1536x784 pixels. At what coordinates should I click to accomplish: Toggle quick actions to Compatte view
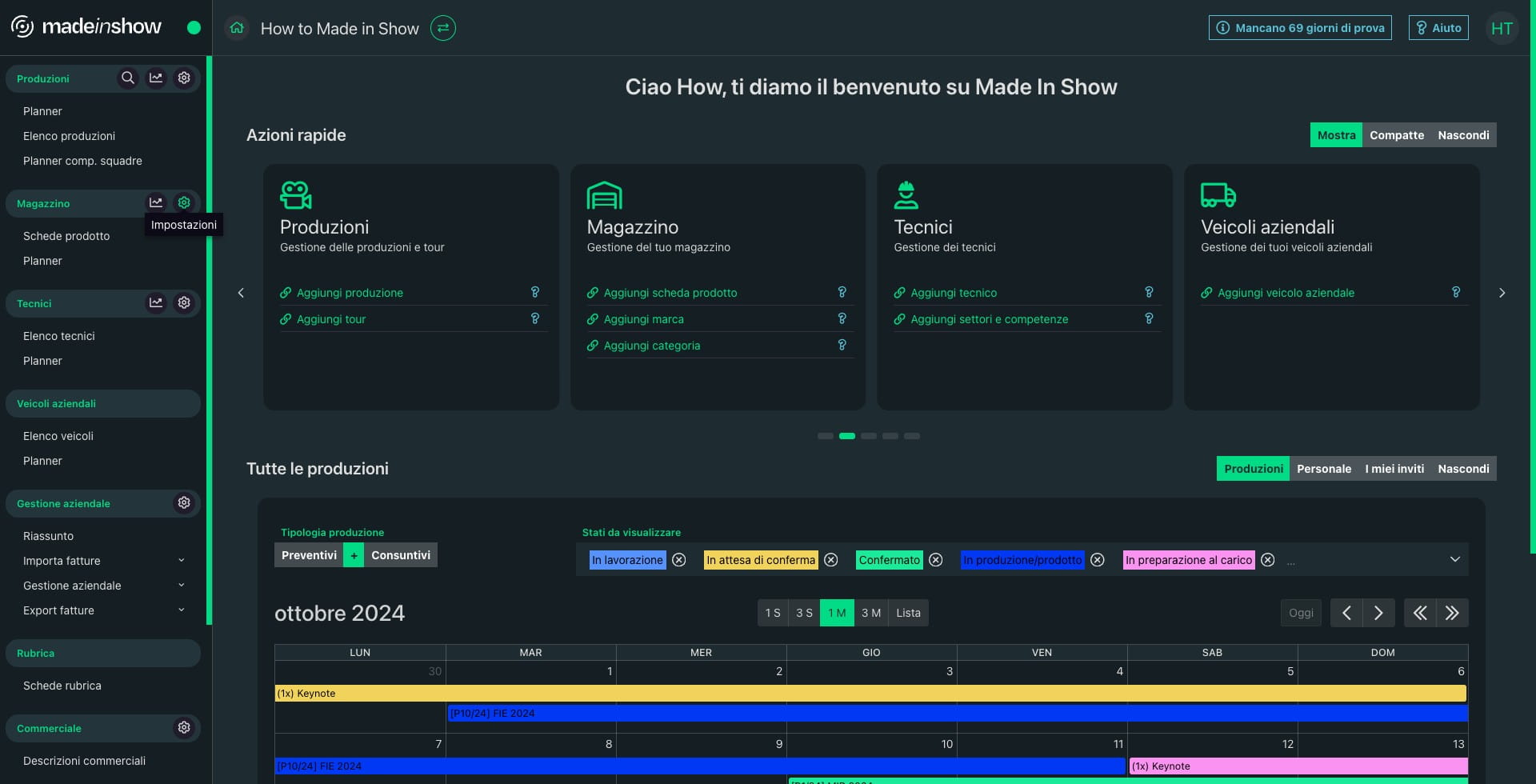(1396, 135)
